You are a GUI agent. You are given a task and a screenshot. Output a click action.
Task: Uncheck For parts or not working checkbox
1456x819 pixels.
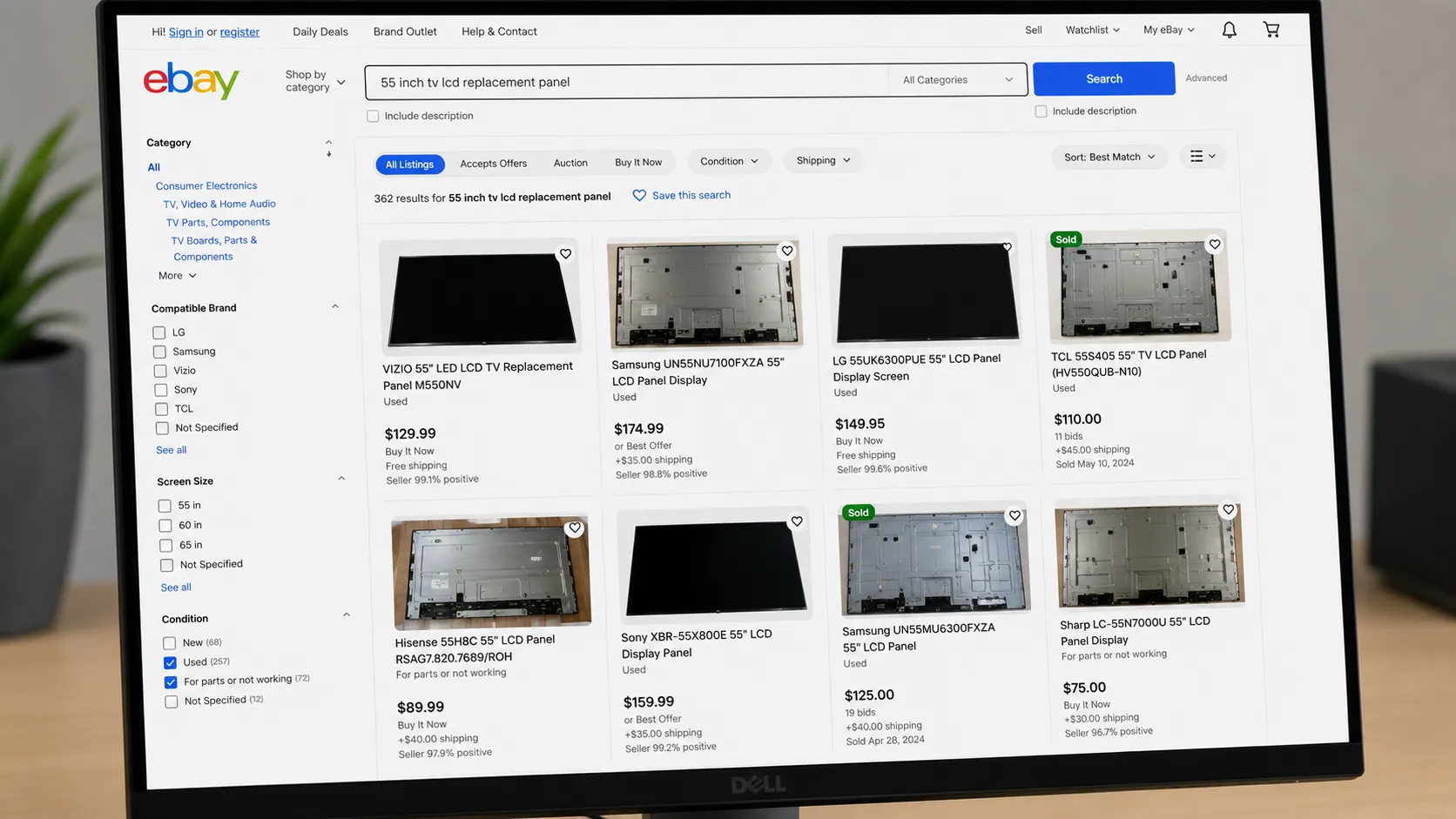(171, 681)
